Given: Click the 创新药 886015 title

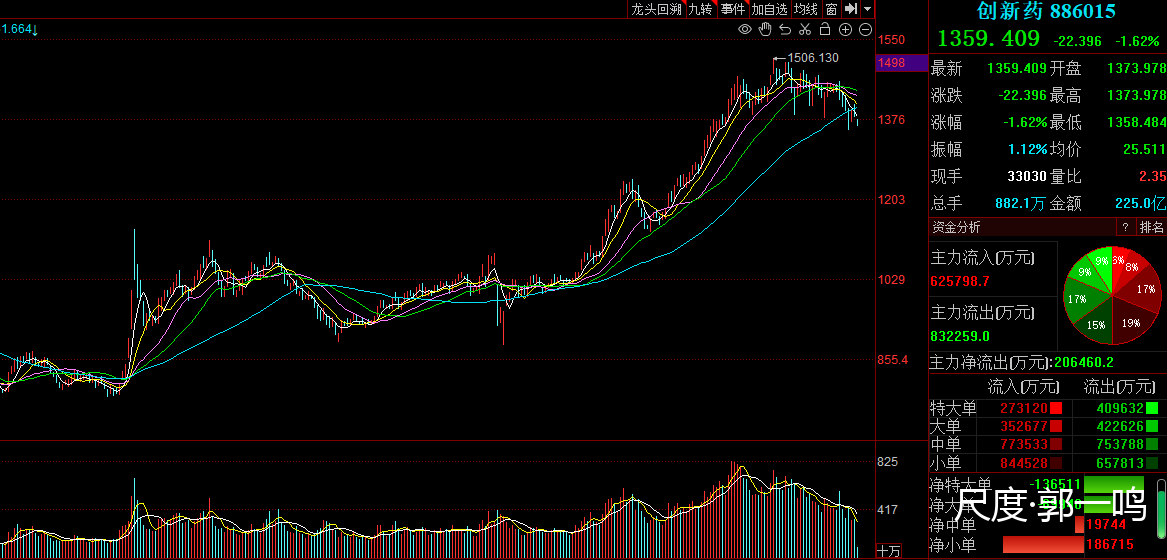Looking at the screenshot, I should point(1046,12).
